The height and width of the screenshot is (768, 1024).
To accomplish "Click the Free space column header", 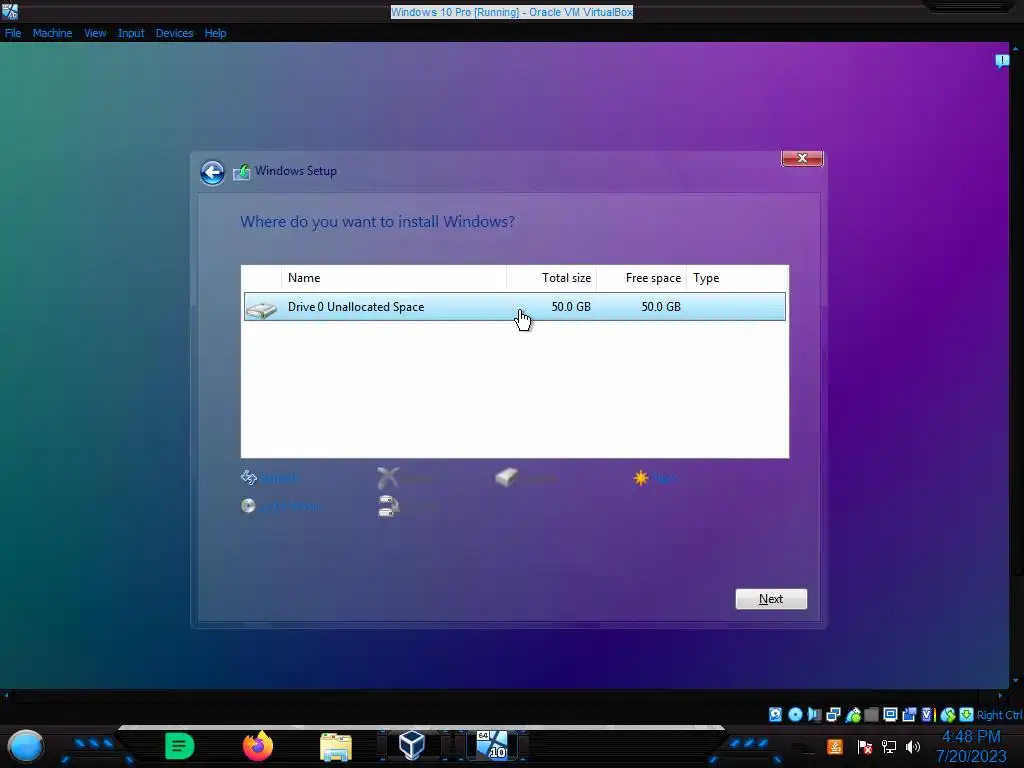I will 641,278.
